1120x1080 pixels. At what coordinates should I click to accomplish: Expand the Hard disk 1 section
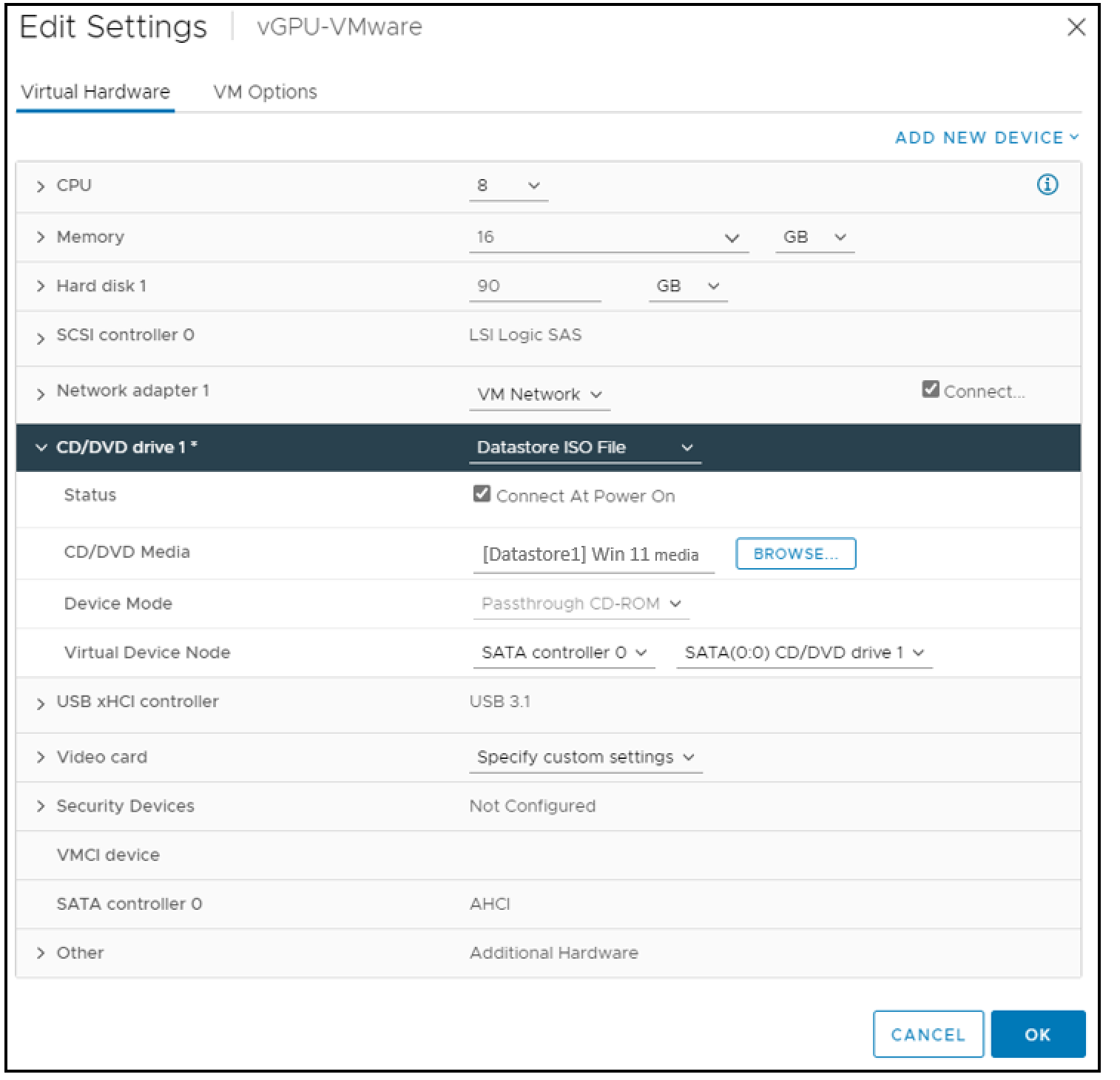(x=42, y=286)
